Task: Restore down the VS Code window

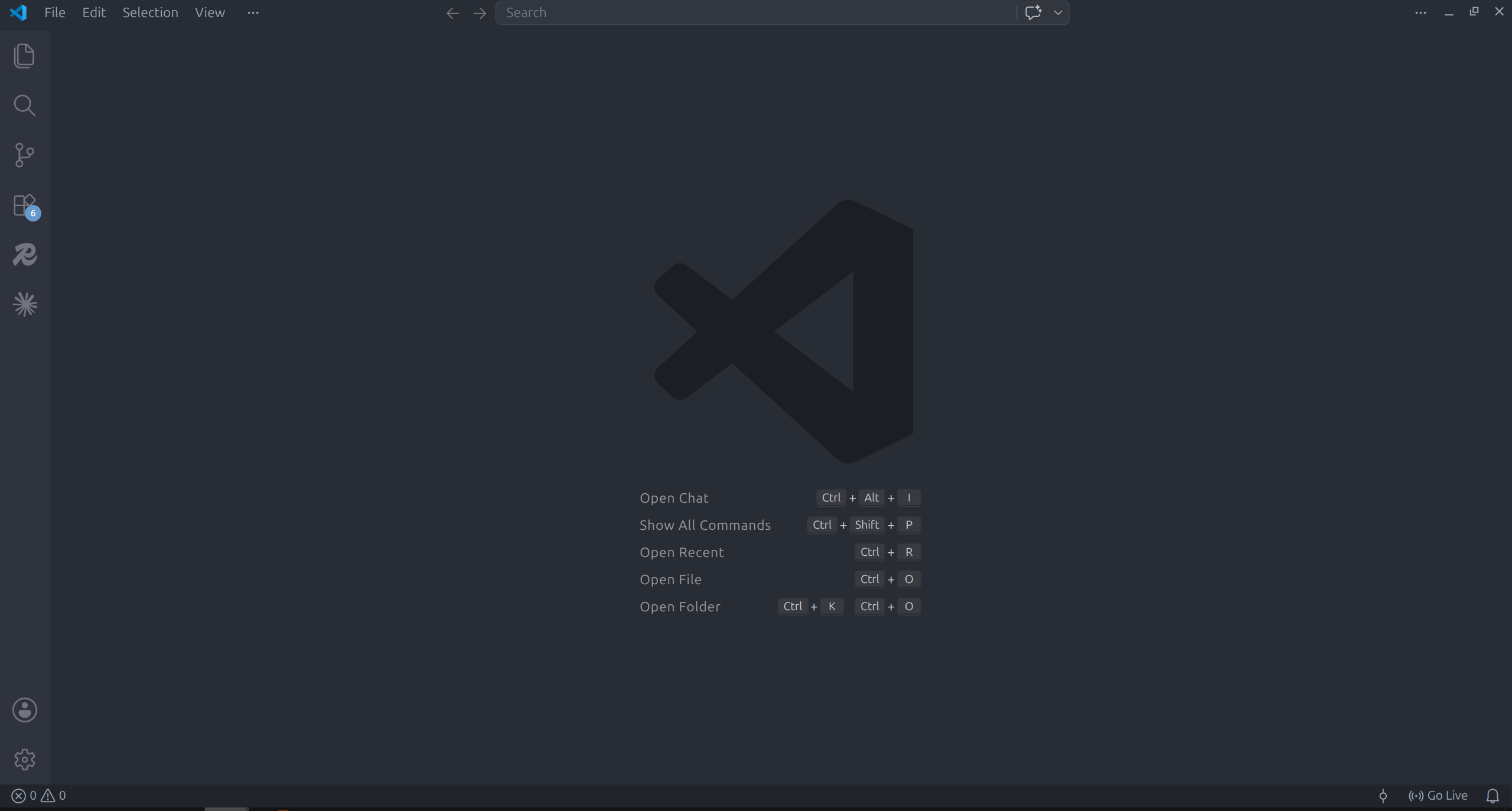Action: tap(1474, 11)
